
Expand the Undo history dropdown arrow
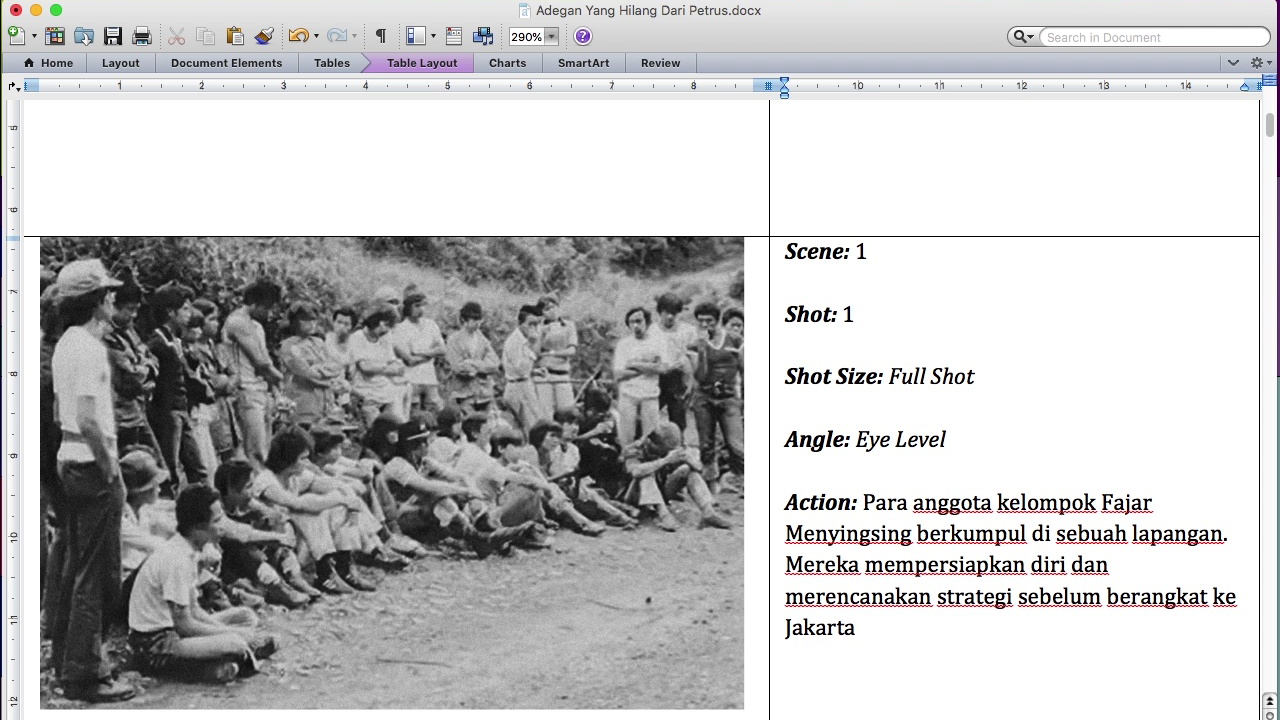tap(316, 36)
